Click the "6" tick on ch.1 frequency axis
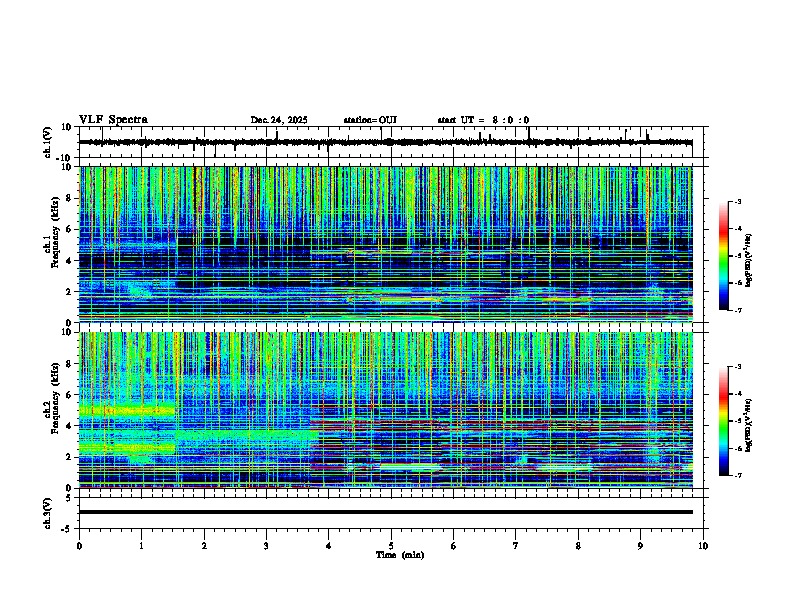The image size is (792, 612). point(69,229)
